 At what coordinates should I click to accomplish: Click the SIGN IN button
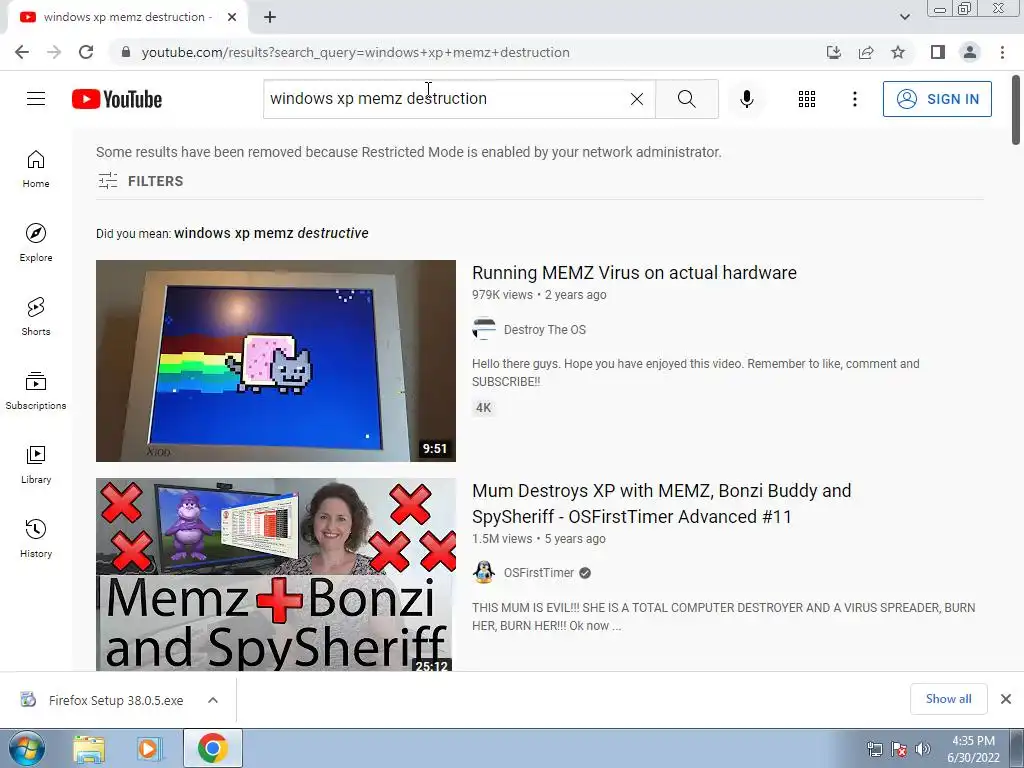point(937,99)
